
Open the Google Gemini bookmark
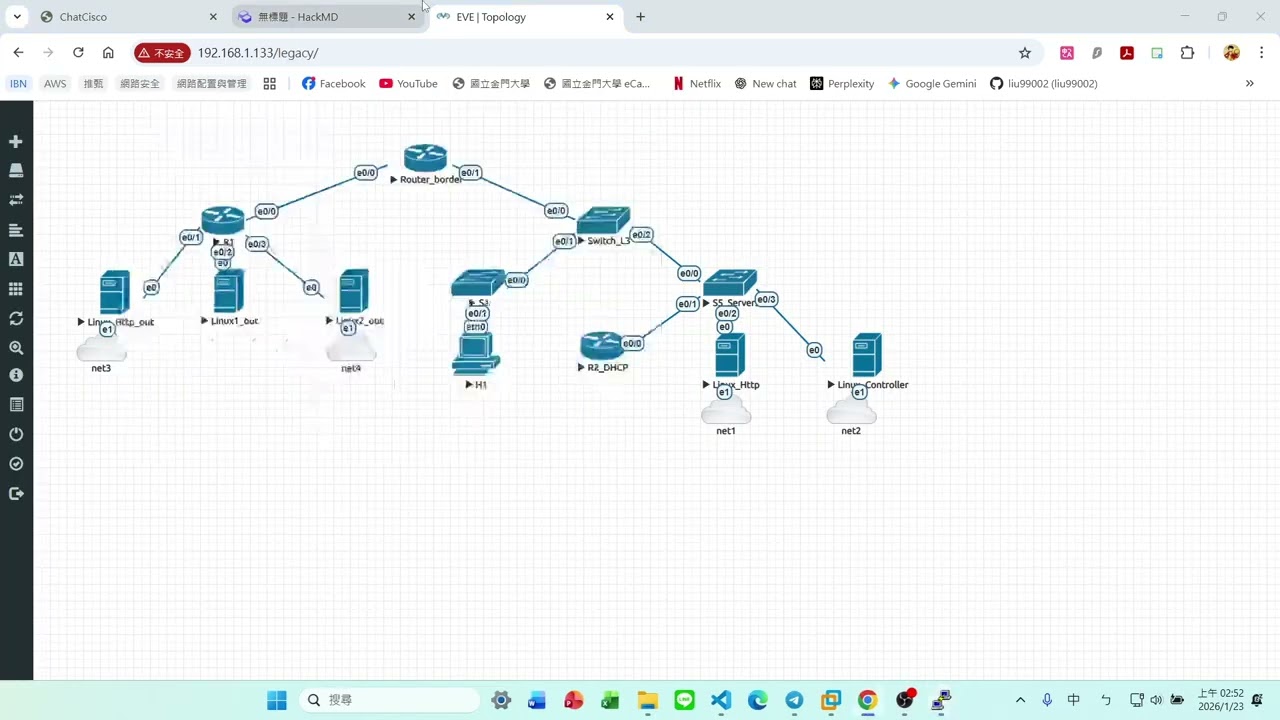[x=932, y=84]
